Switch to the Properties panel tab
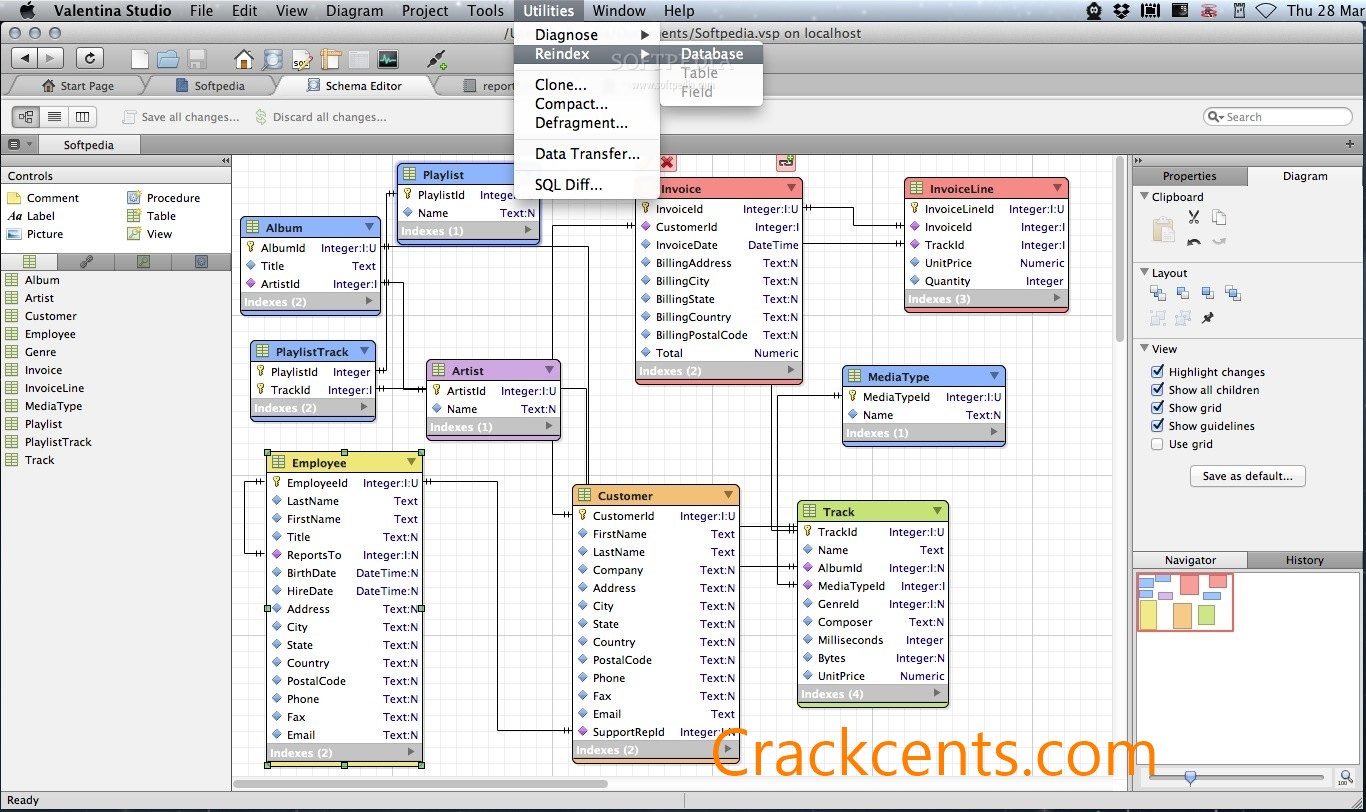 tap(1190, 176)
